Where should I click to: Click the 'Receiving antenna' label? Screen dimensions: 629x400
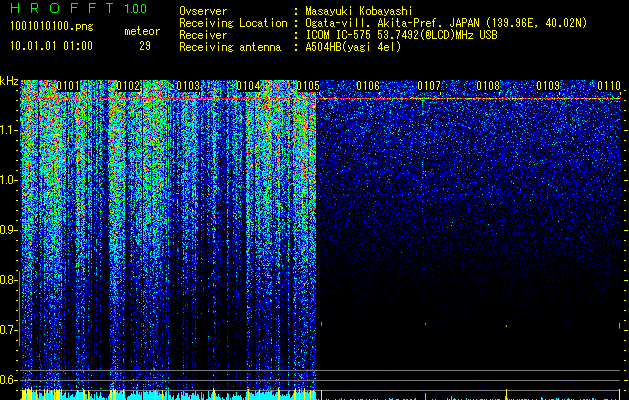pyautogui.click(x=230, y=47)
